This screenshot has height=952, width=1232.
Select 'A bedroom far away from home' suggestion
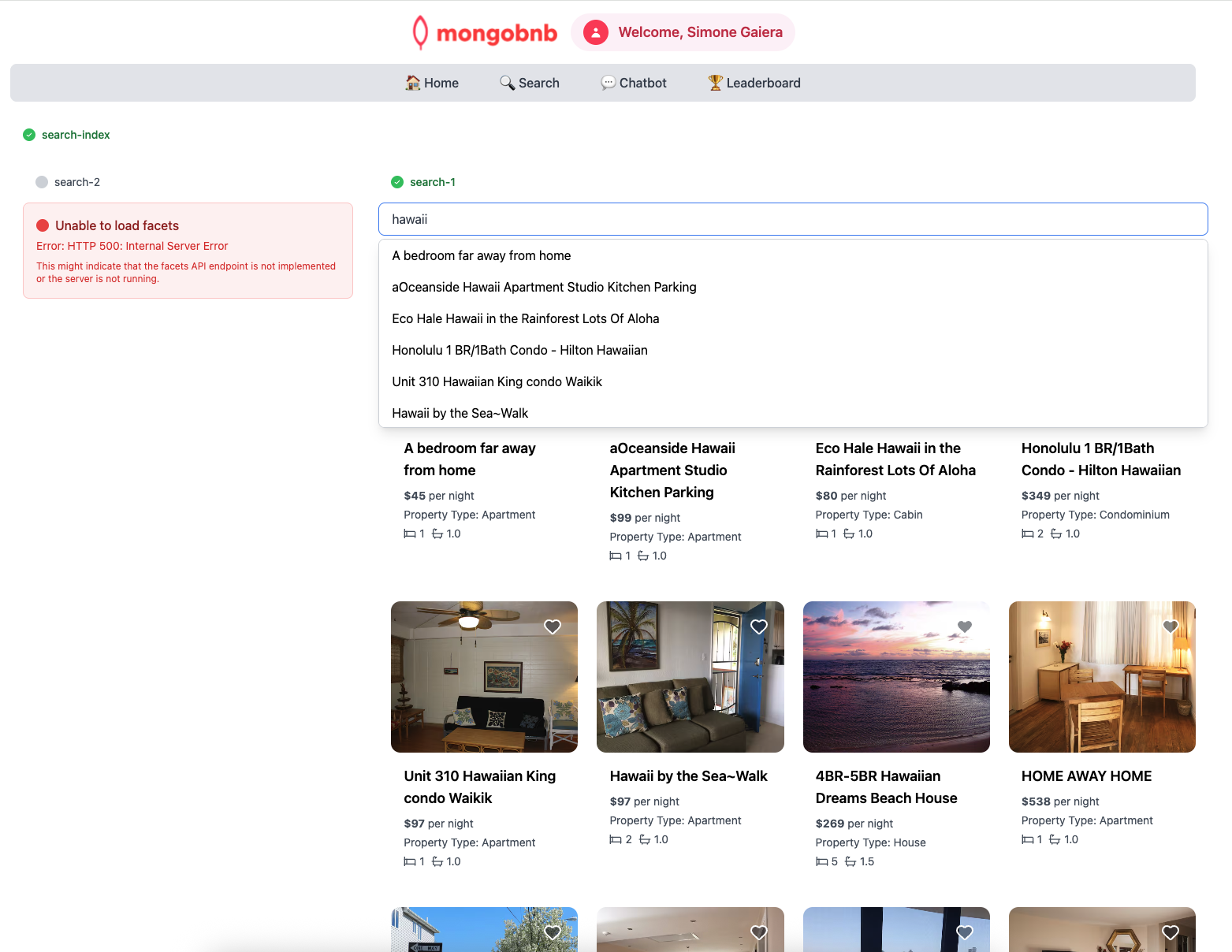481,255
